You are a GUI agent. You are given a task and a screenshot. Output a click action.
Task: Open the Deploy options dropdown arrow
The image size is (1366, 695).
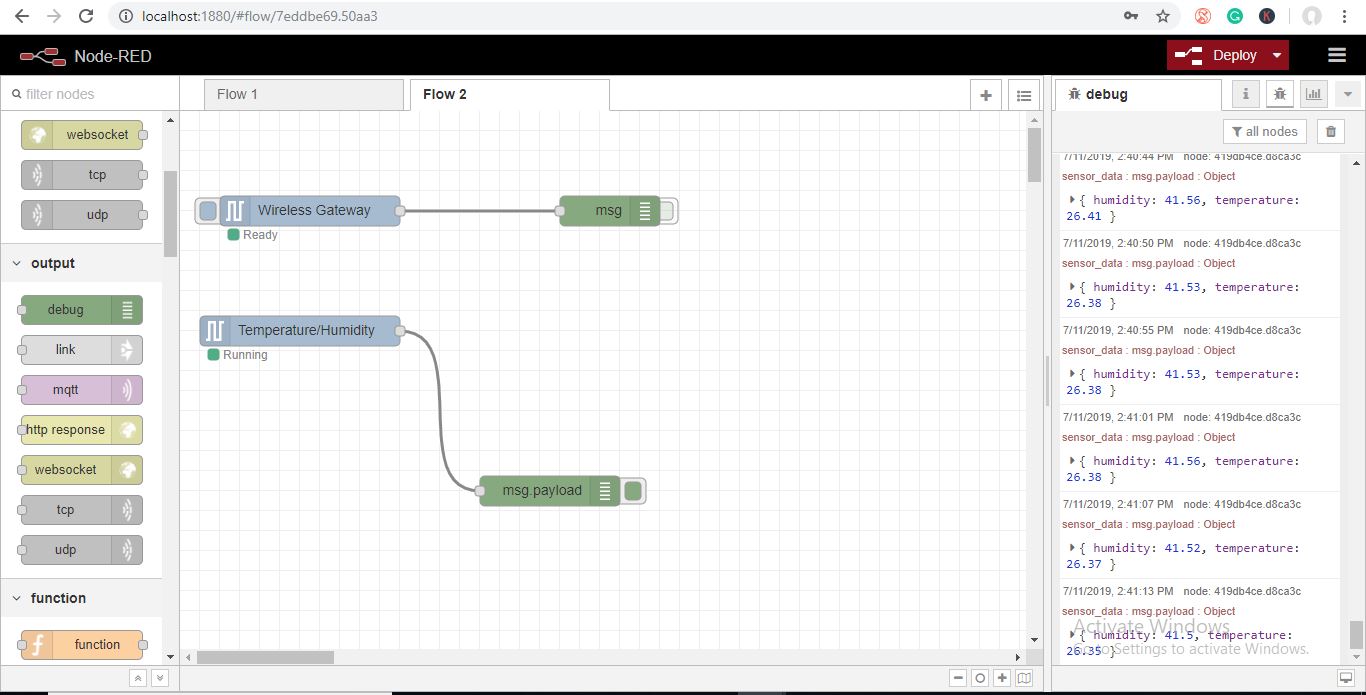[x=1277, y=55]
